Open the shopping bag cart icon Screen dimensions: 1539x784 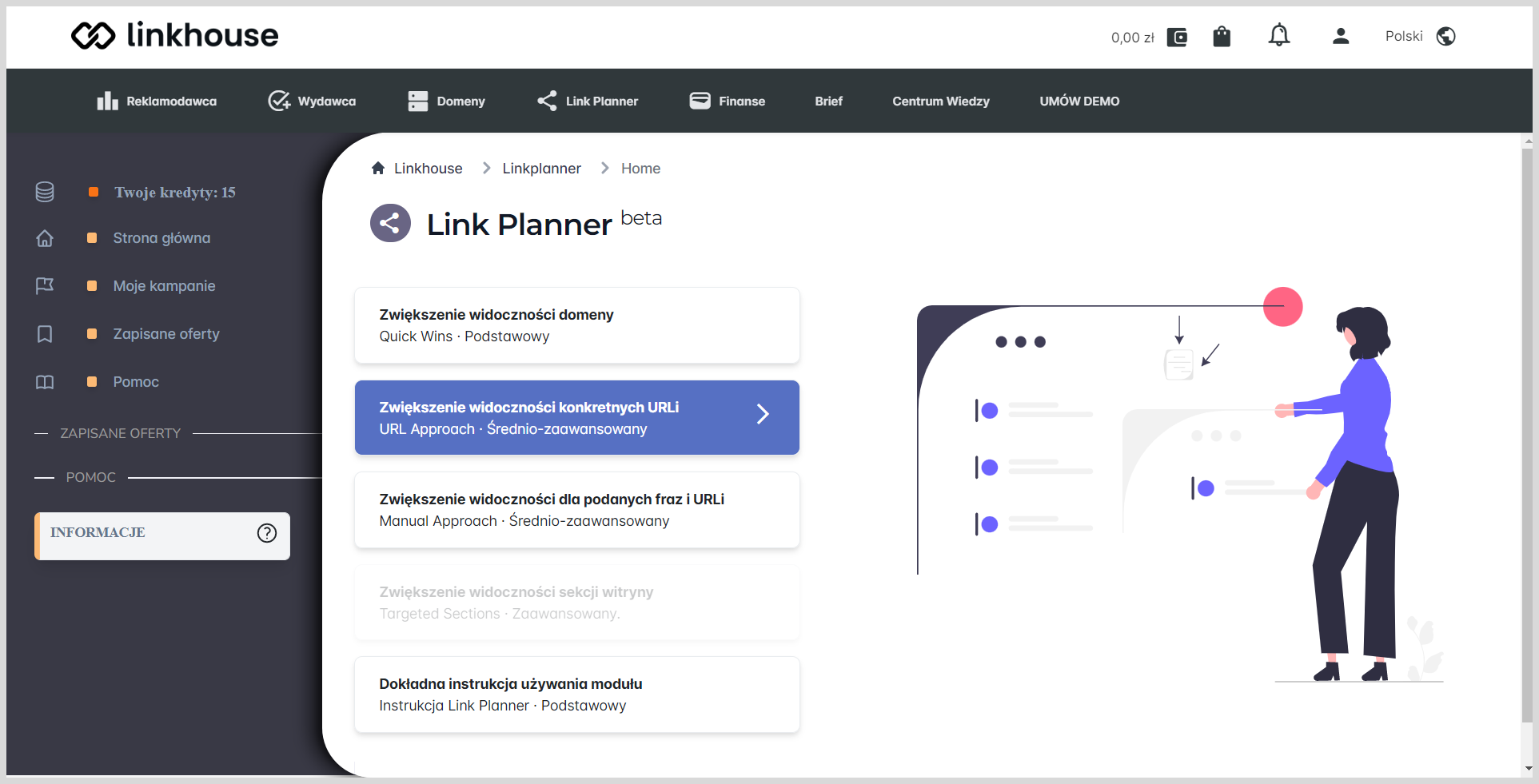pyautogui.click(x=1222, y=36)
